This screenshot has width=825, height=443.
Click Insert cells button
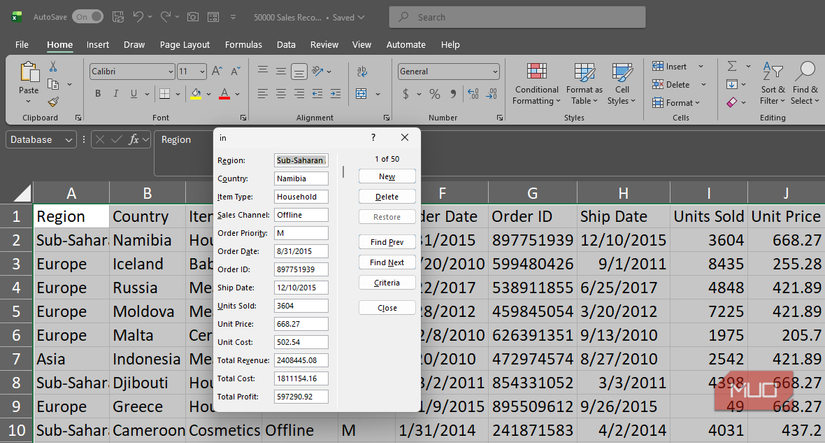pos(670,66)
